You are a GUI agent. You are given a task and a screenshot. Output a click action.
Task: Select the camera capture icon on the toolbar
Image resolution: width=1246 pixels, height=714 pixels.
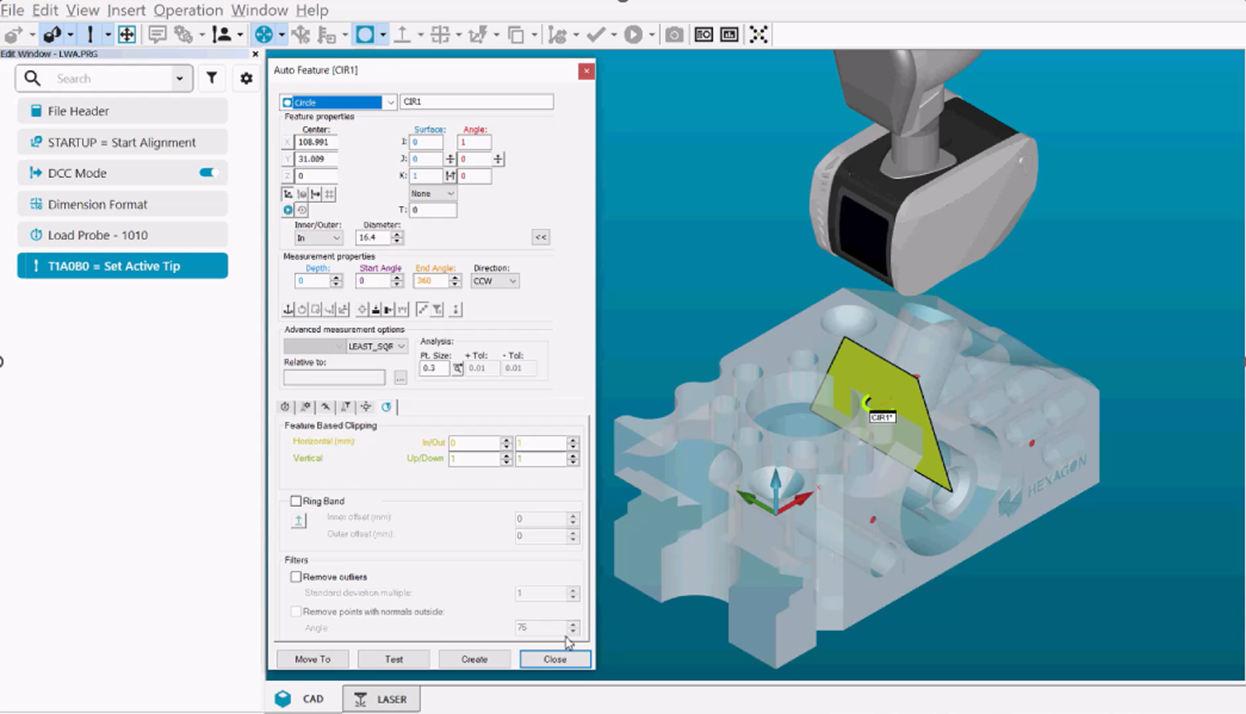(x=674, y=33)
